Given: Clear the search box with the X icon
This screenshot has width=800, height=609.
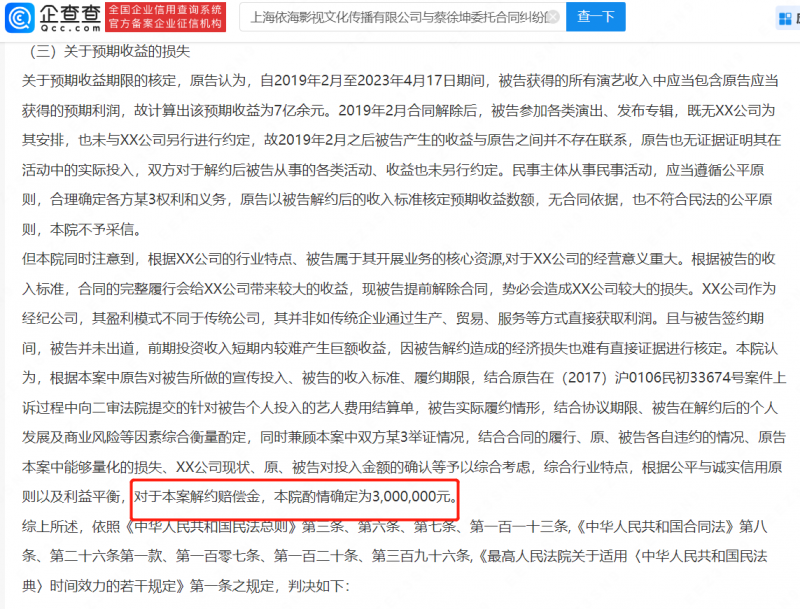Looking at the screenshot, I should [x=554, y=17].
